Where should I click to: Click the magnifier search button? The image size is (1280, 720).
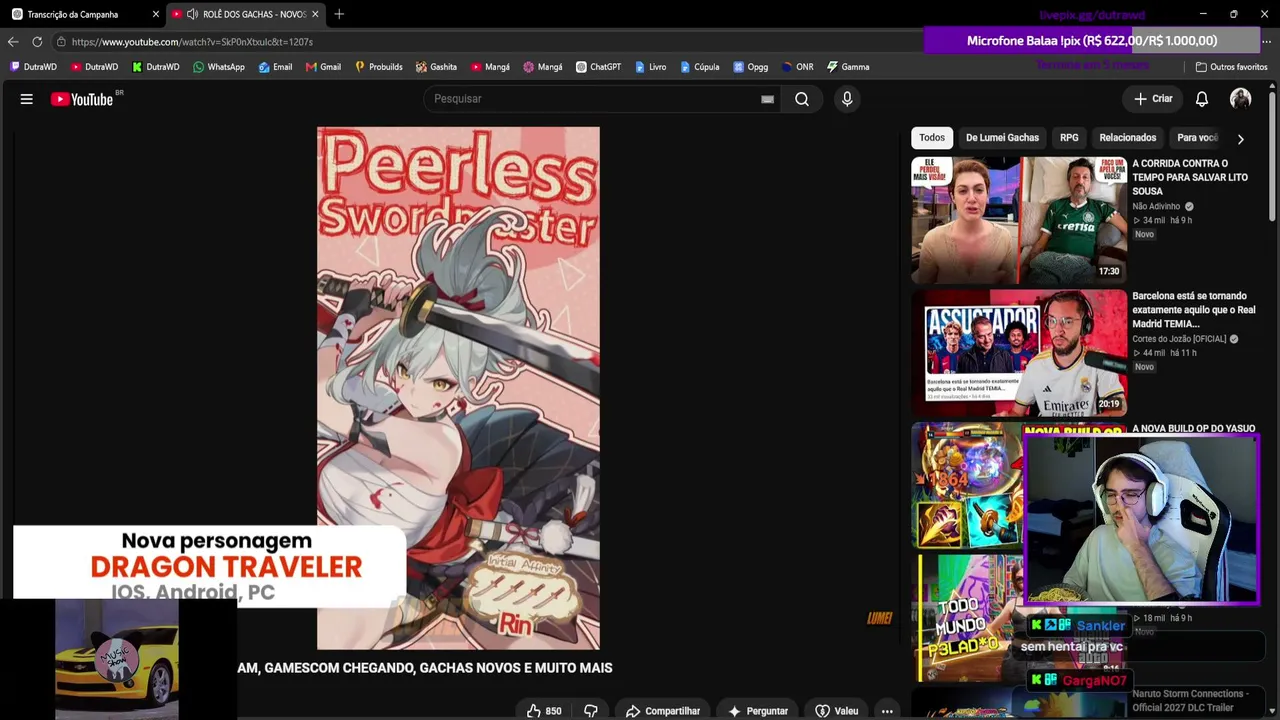tap(802, 99)
